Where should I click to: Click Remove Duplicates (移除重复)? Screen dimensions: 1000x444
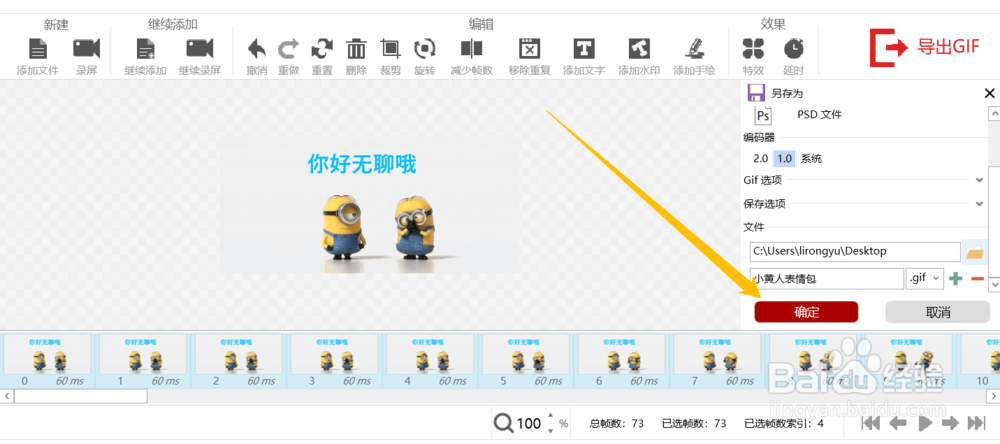point(529,49)
